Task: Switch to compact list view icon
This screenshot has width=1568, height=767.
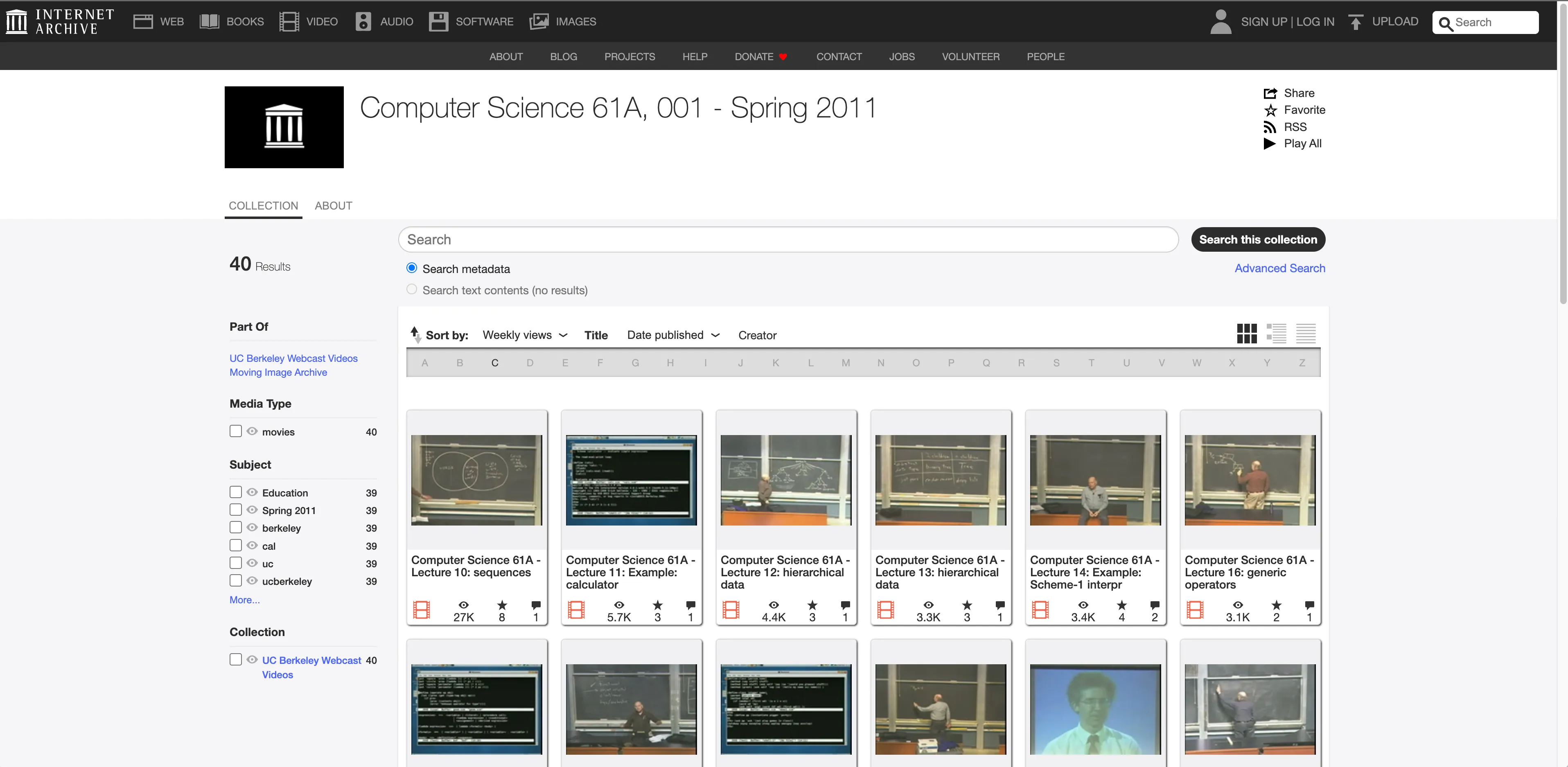Action: pyautogui.click(x=1306, y=334)
